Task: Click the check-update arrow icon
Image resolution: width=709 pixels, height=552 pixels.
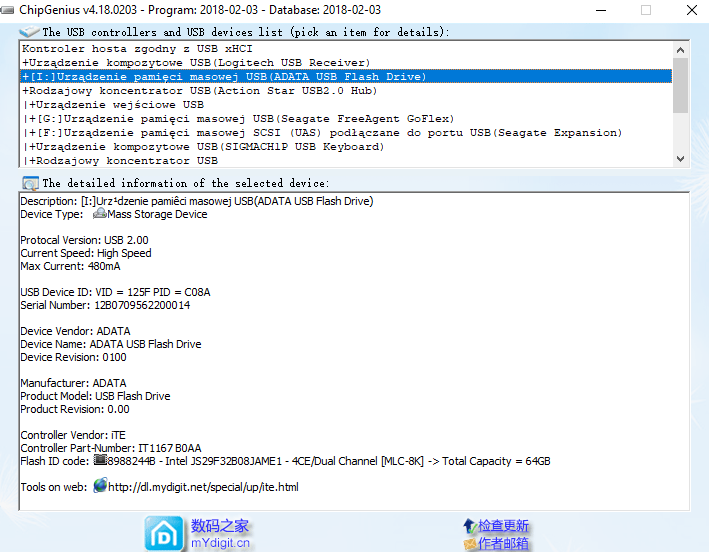Action: [469, 526]
